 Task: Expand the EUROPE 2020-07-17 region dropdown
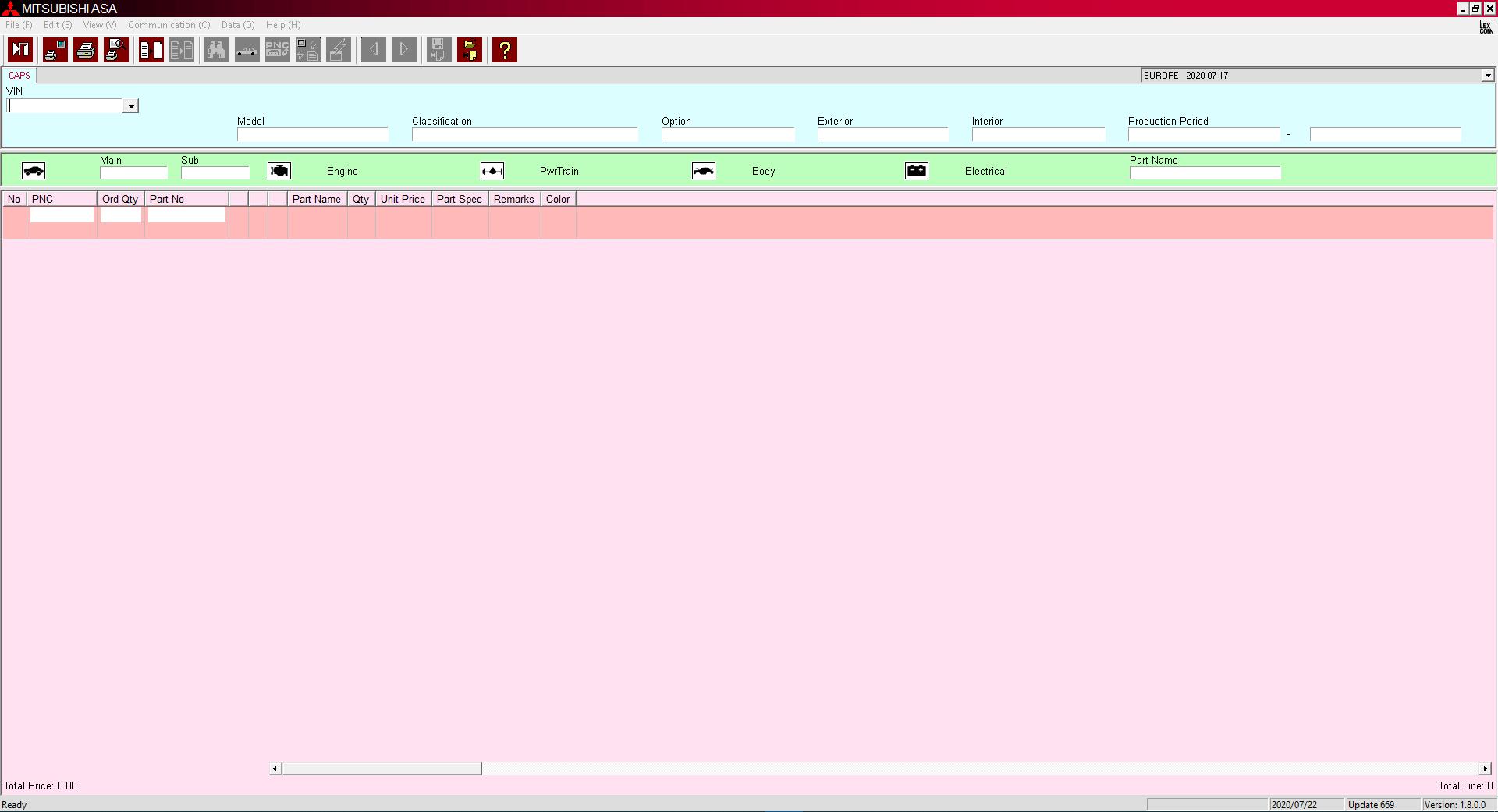[1488, 76]
